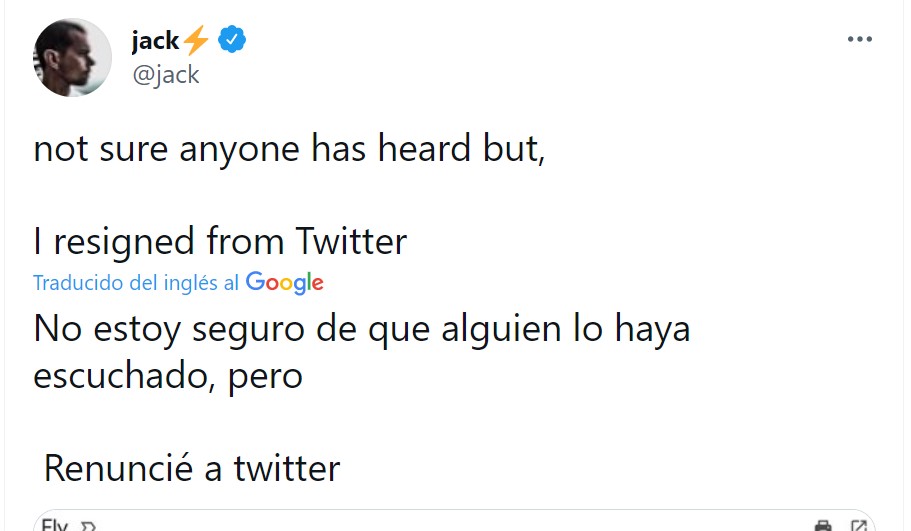Click the printer icon in the embedded card

[x=823, y=525]
